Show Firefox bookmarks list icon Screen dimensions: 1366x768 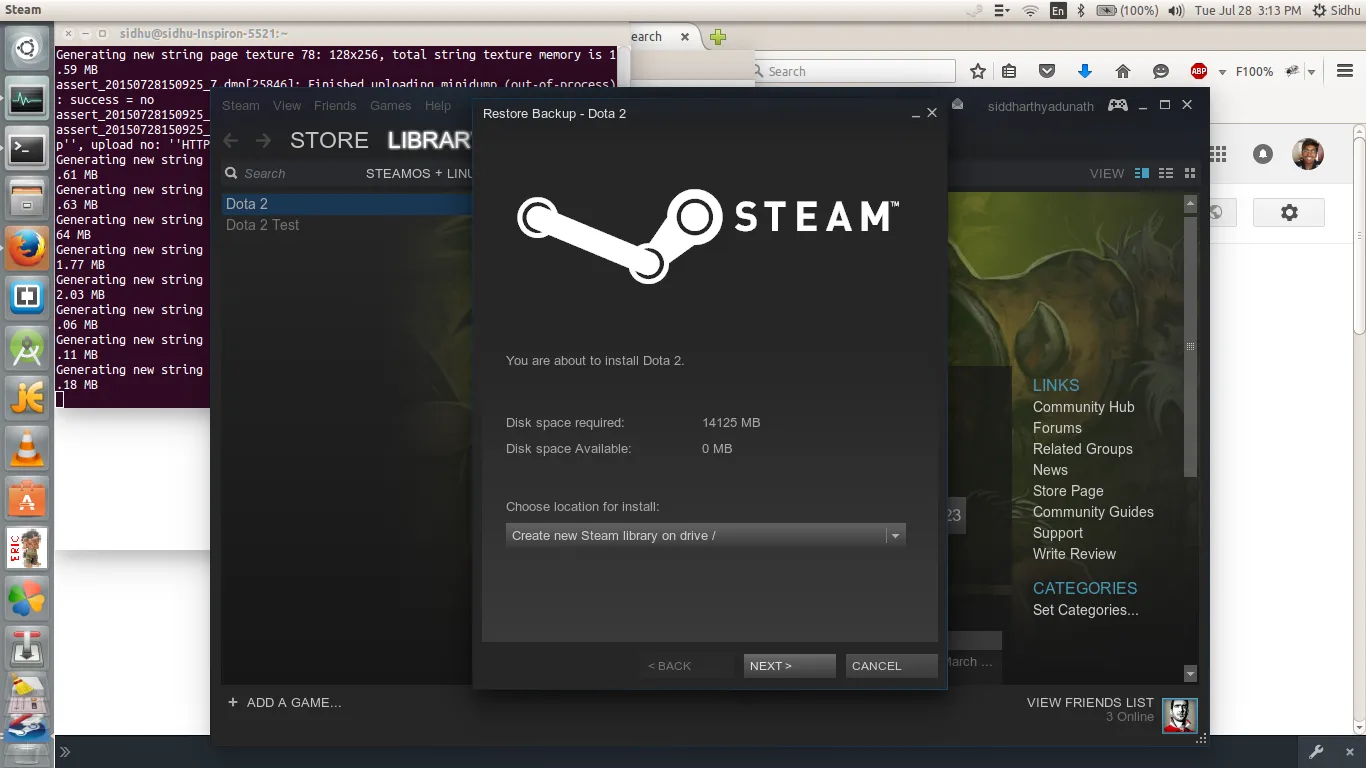(x=1009, y=71)
